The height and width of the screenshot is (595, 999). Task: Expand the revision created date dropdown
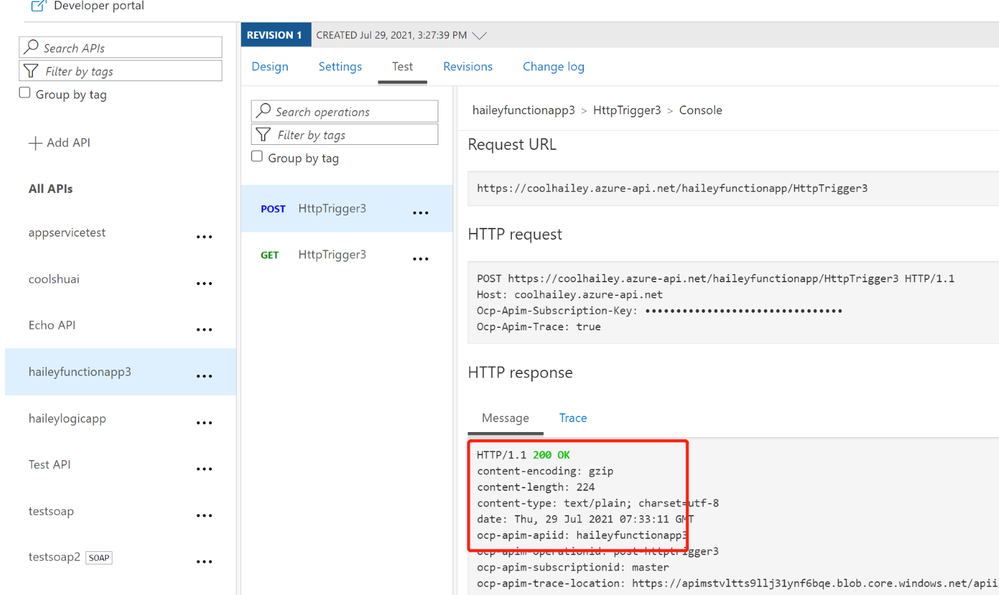tap(479, 36)
